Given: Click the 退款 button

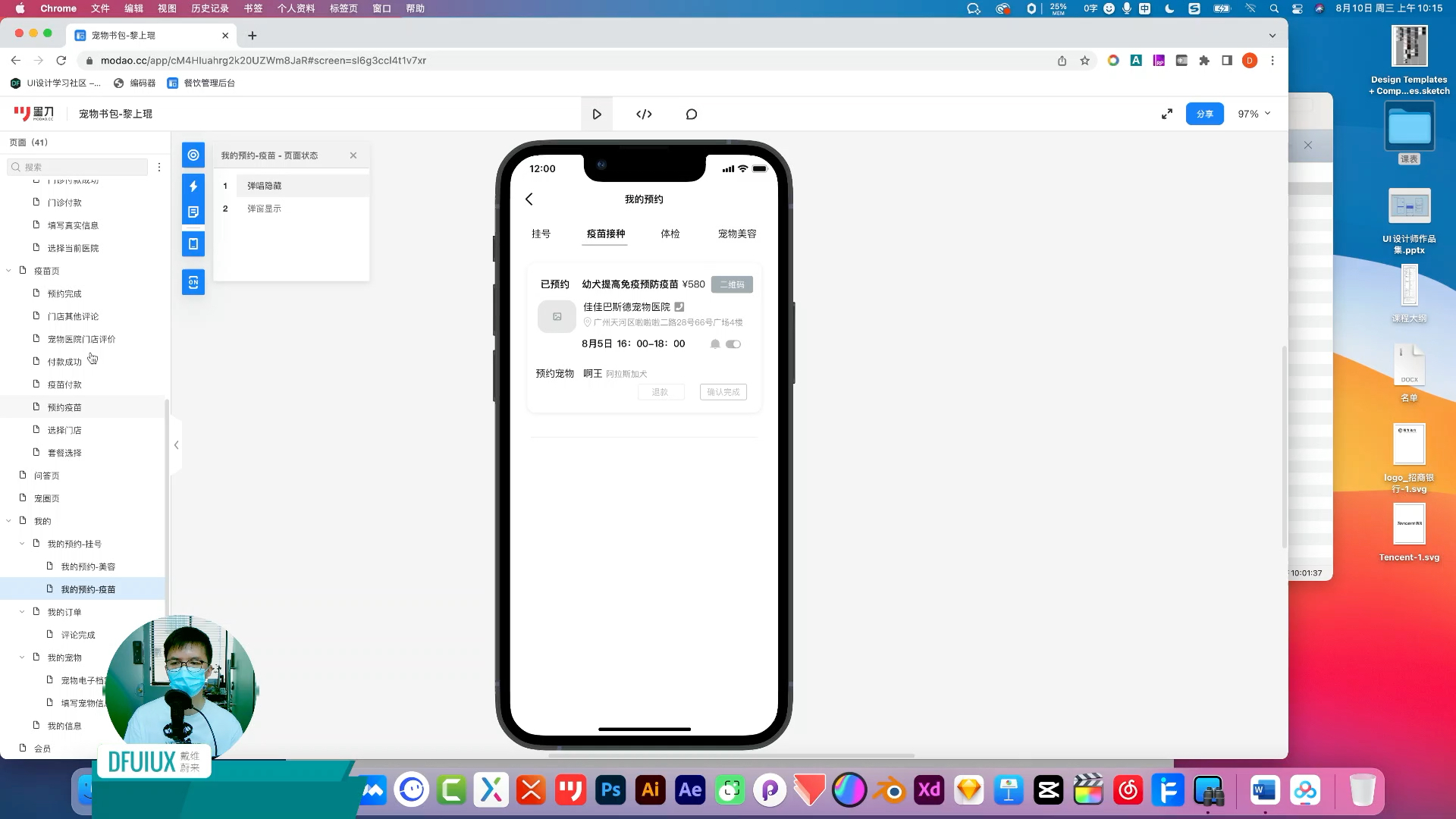Looking at the screenshot, I should pyautogui.click(x=661, y=393).
